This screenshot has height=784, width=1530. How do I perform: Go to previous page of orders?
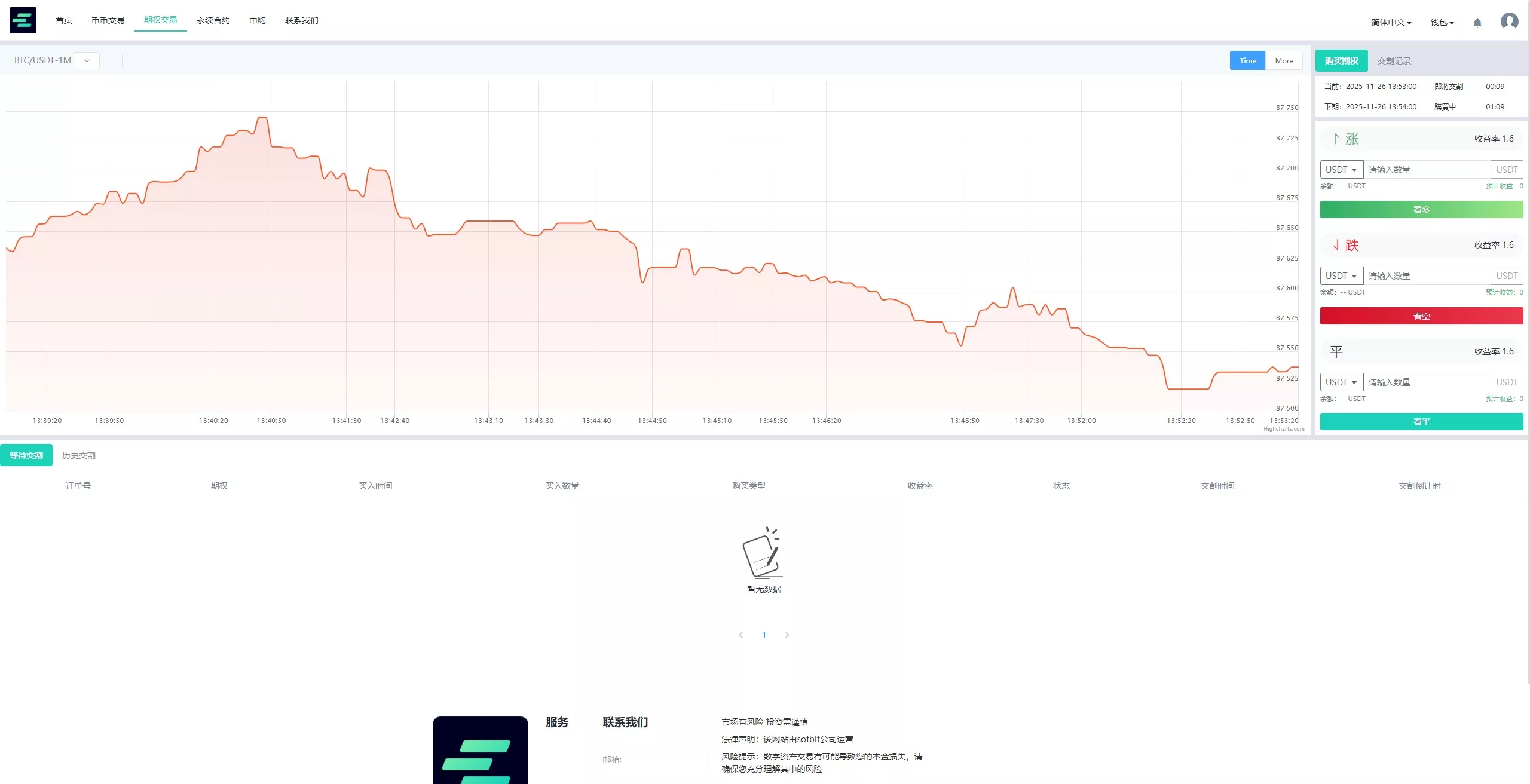(741, 635)
